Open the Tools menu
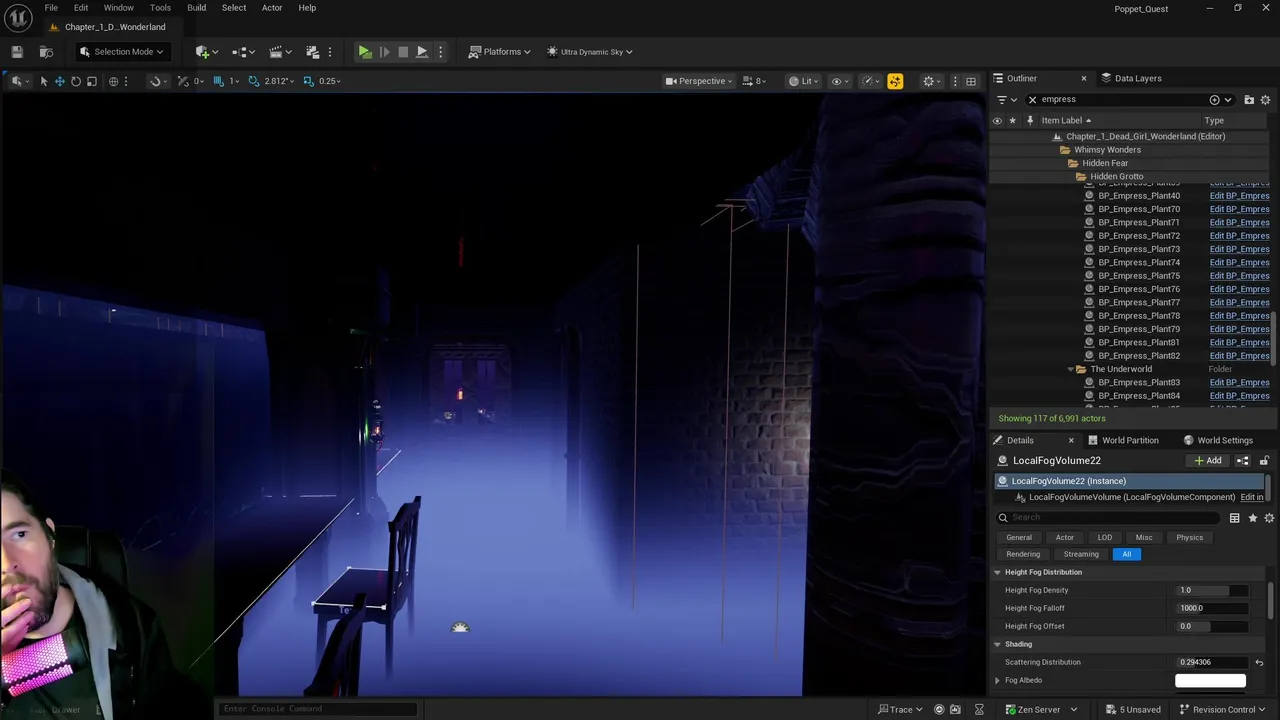Image resolution: width=1280 pixels, height=720 pixels. coord(160,8)
